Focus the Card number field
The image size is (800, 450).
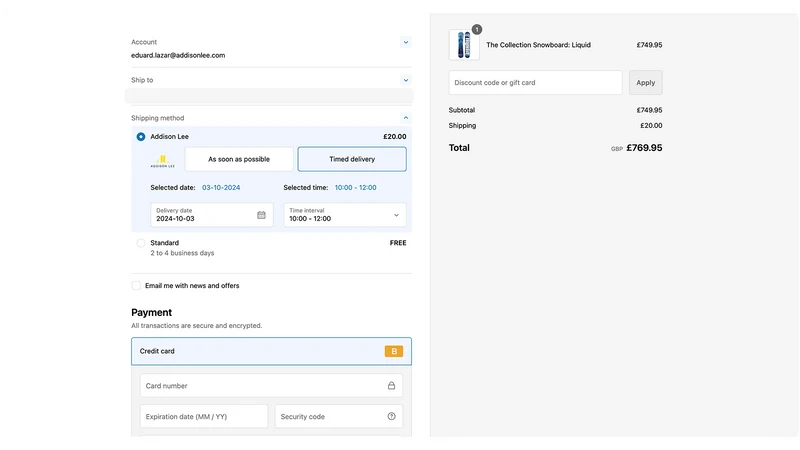(271, 386)
